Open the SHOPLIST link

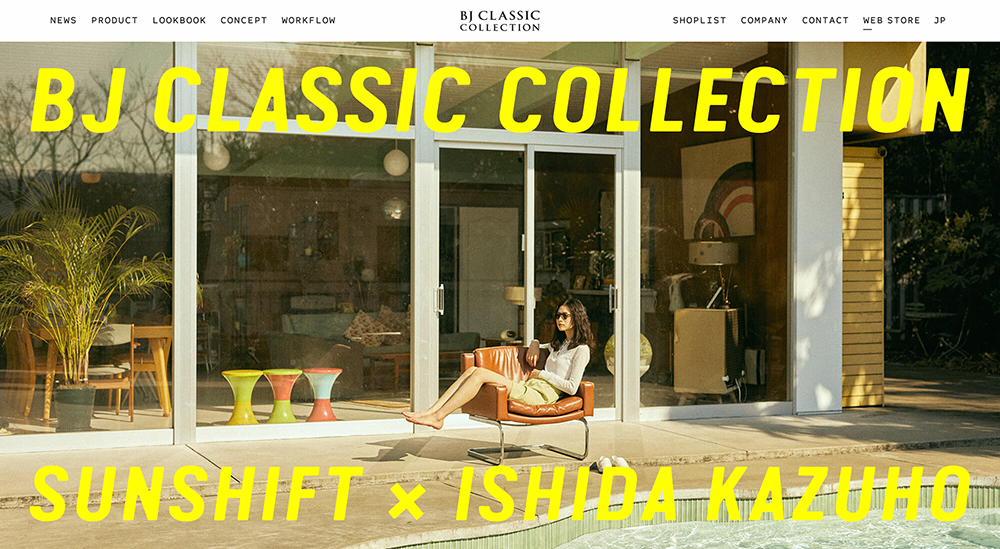[x=700, y=20]
